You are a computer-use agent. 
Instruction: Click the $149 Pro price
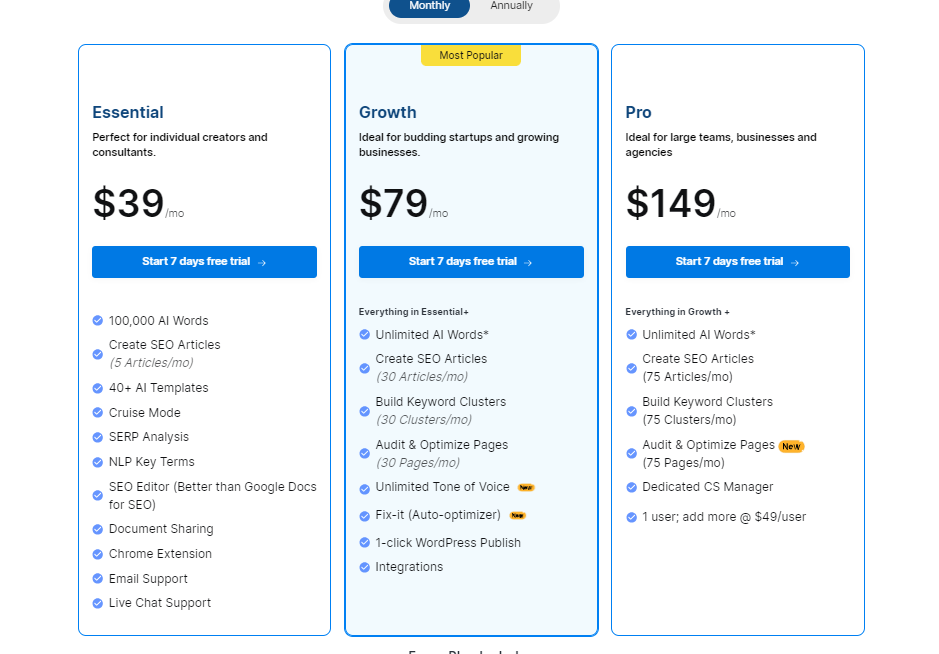point(671,203)
